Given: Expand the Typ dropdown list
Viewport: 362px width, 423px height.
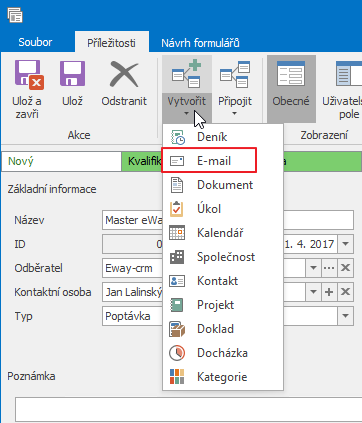Looking at the screenshot, I should (345, 316).
